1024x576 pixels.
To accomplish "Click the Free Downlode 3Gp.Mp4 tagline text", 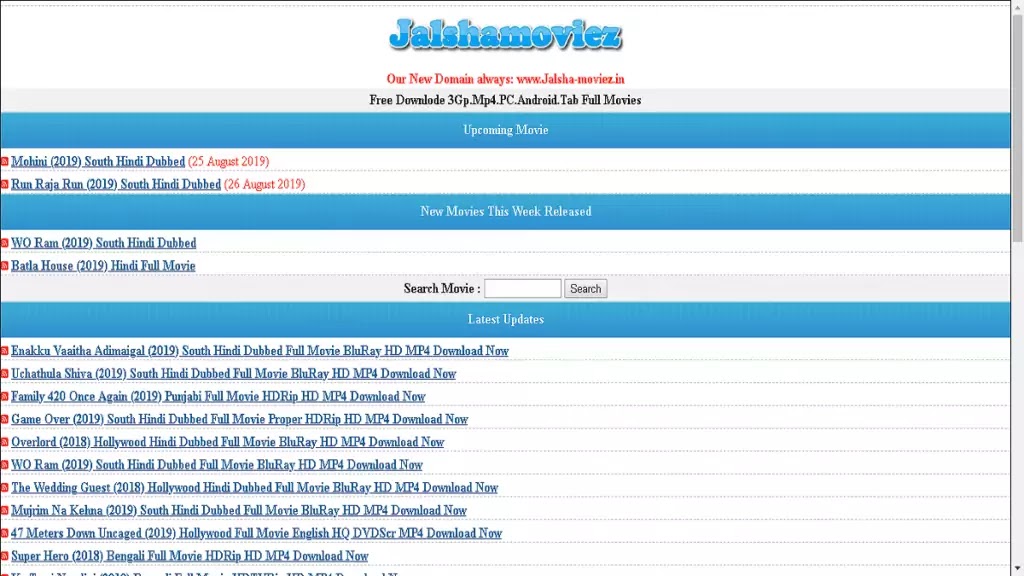I will point(505,100).
